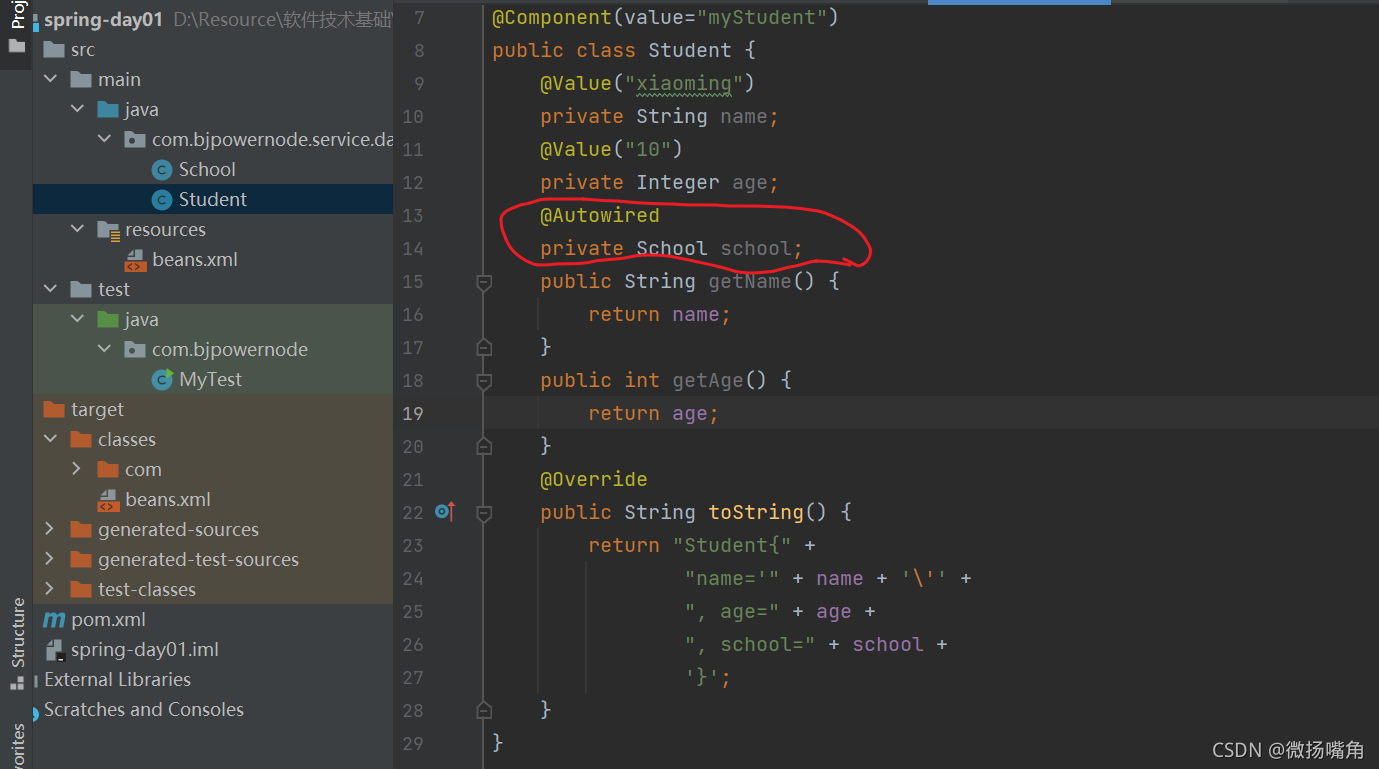Click the com.bjpowernode.service package icon
Screen dimensions: 1379x769
(135, 140)
